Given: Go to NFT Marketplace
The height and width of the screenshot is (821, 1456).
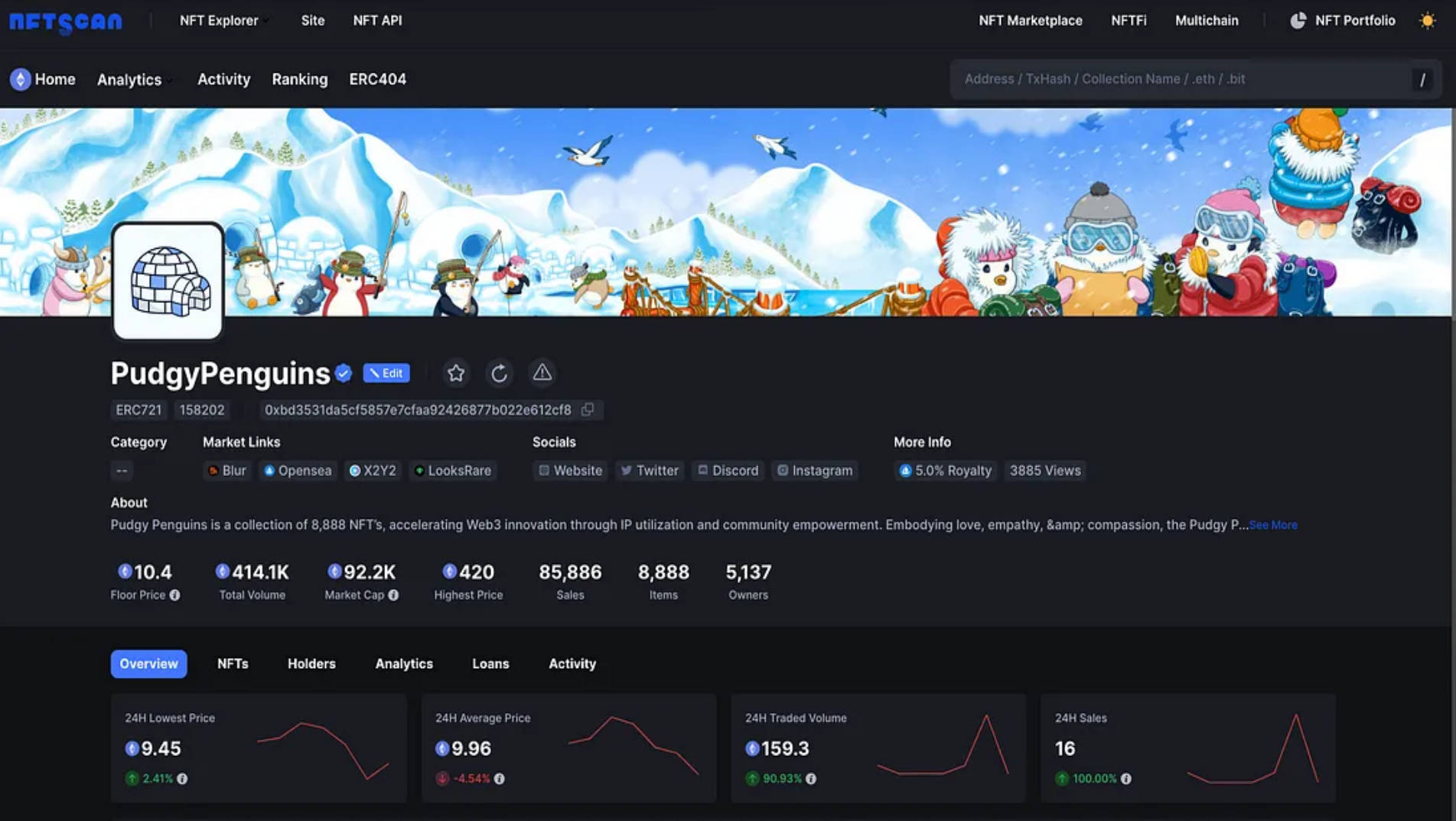Looking at the screenshot, I should (1031, 21).
